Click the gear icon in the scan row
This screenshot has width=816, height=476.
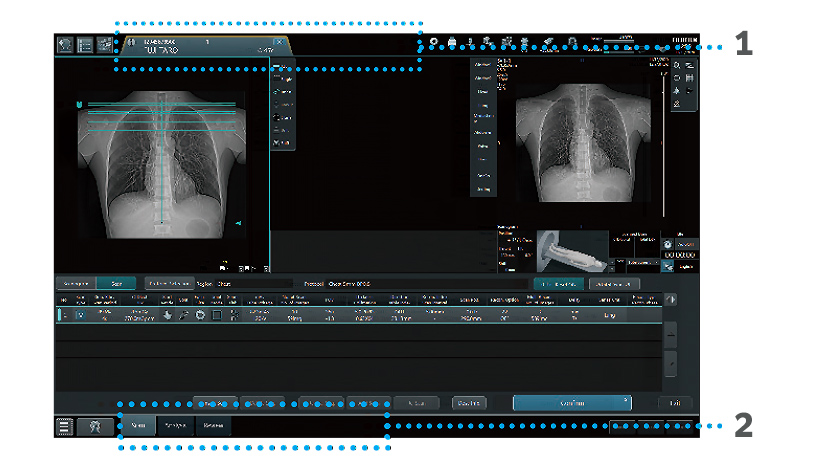tap(200, 315)
